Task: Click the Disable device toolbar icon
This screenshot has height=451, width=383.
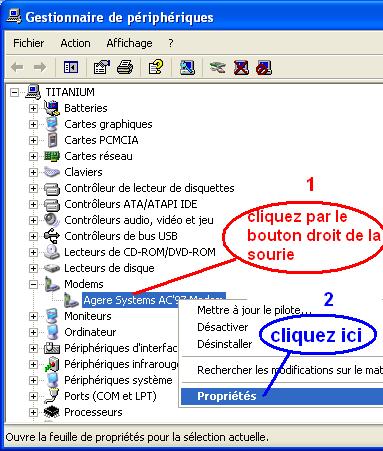Action: click(x=264, y=67)
